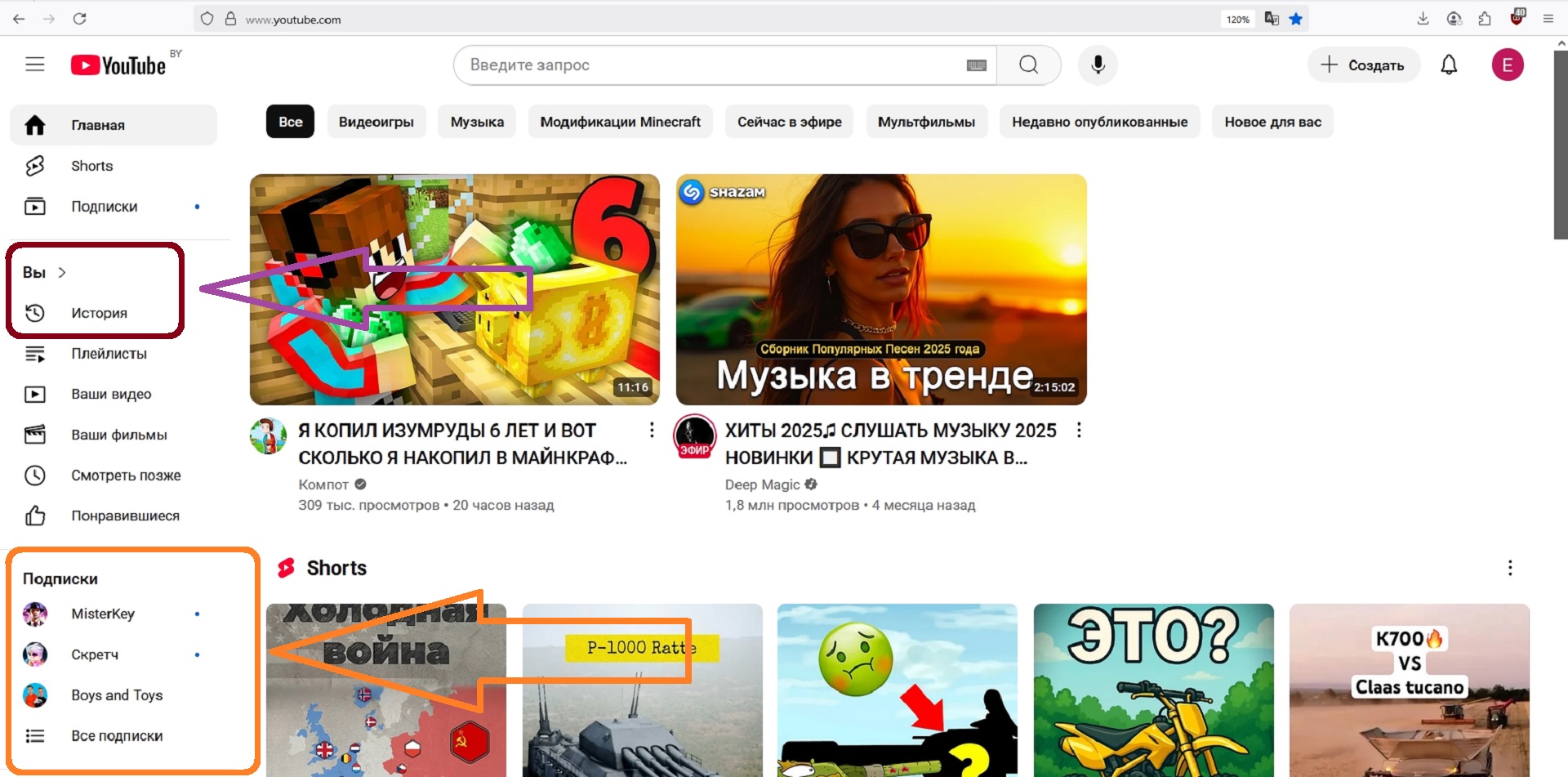The image size is (1568, 777).
Task: Go to Главная in the sidebar
Action: point(114,125)
